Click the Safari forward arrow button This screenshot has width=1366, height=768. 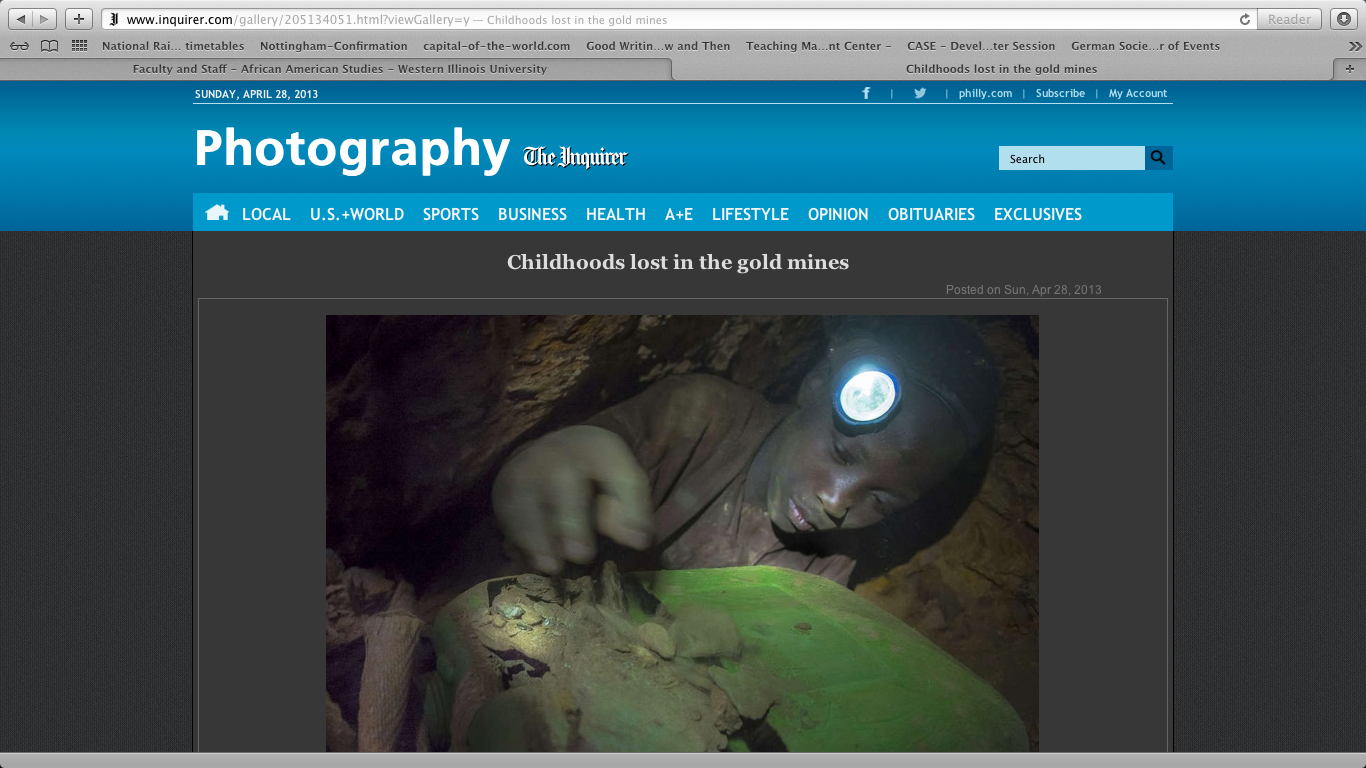pos(44,19)
